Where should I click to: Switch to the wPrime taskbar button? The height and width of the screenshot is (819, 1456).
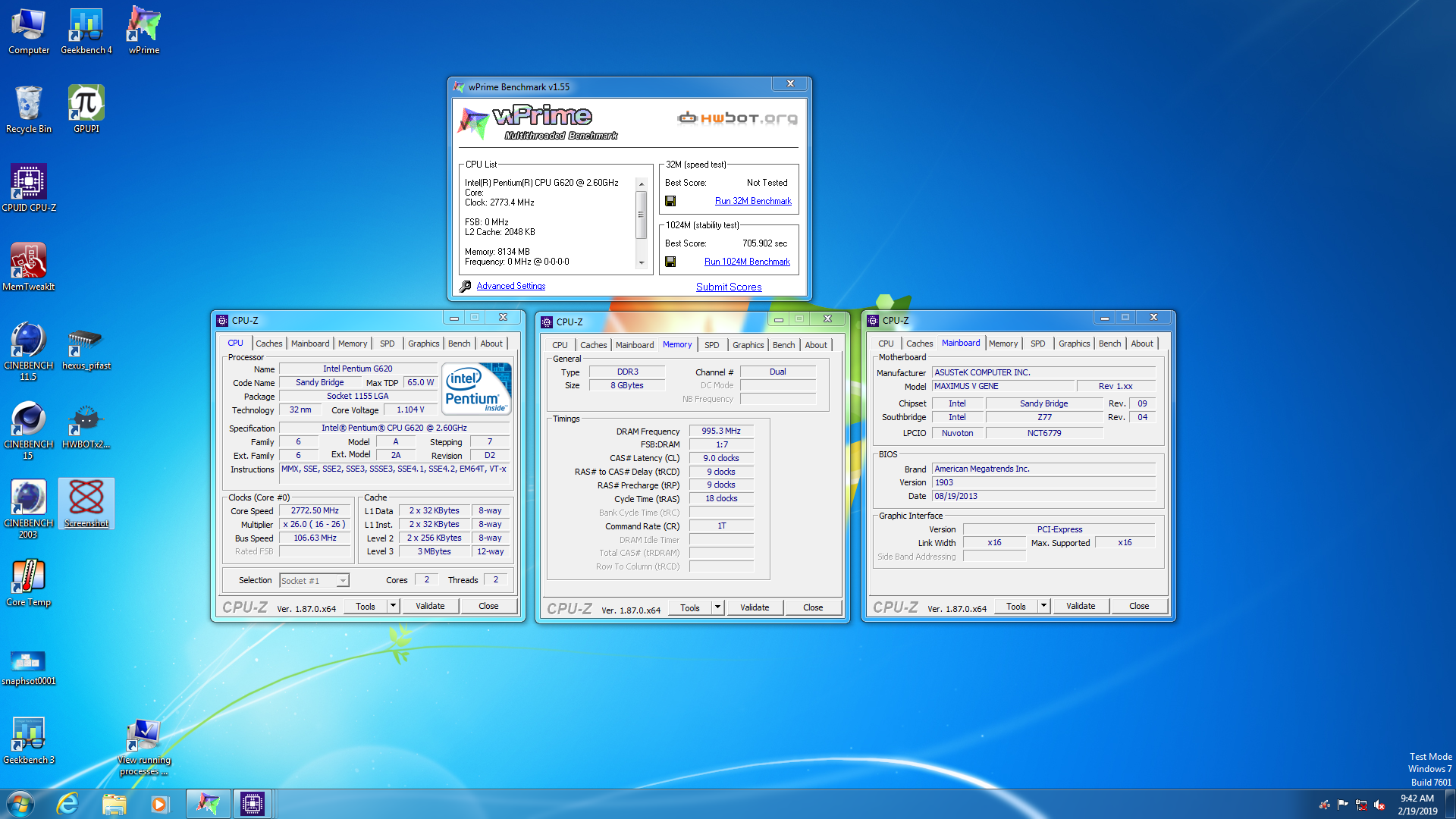[208, 804]
